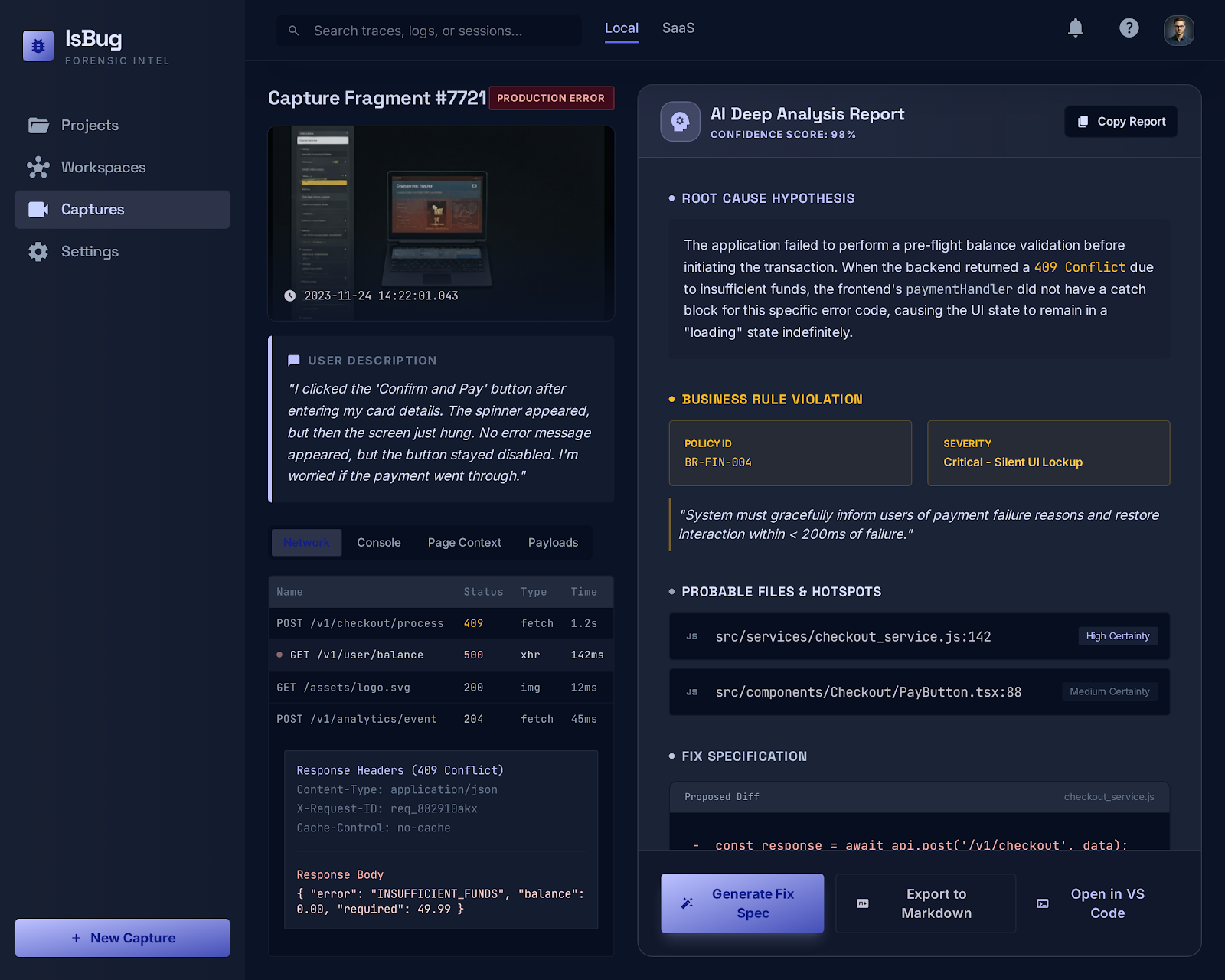The image size is (1225, 980).
Task: Open the notifications bell
Action: coord(1075,28)
